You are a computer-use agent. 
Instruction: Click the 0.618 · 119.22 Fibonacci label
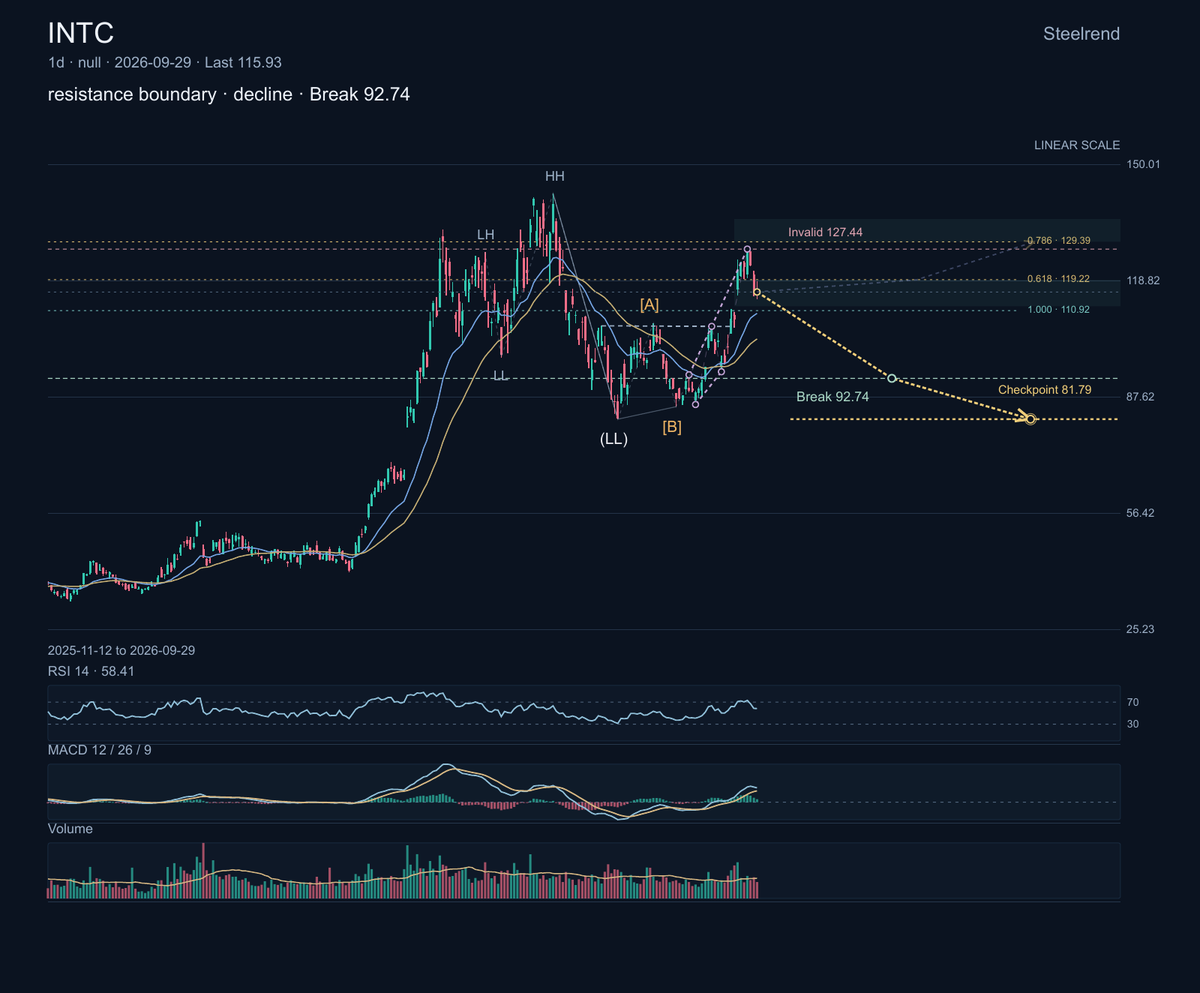[1058, 279]
